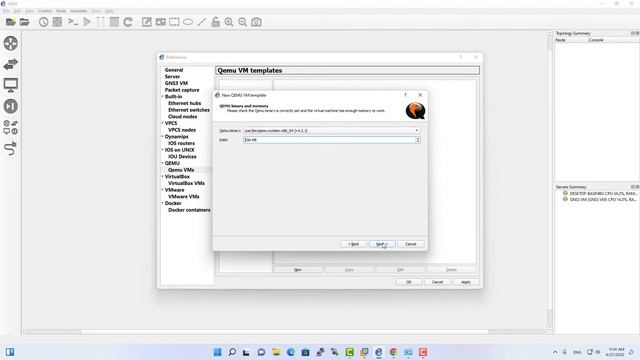Open Windows taskbar search

232,352
